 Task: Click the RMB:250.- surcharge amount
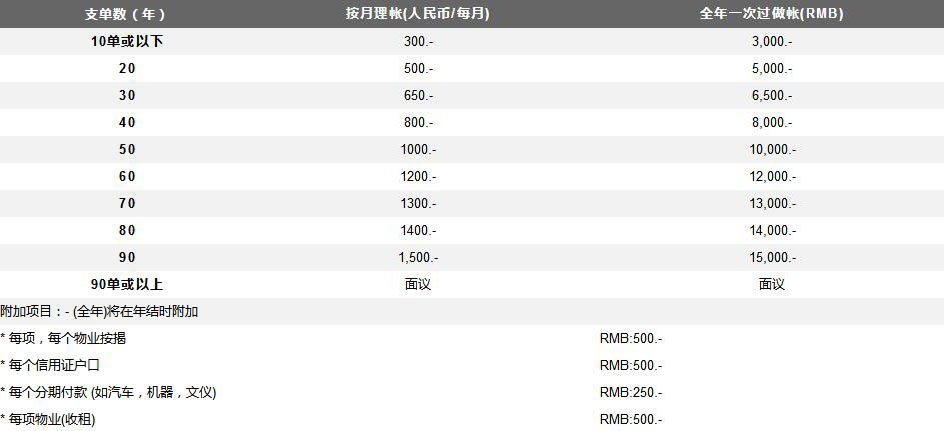[631, 392]
